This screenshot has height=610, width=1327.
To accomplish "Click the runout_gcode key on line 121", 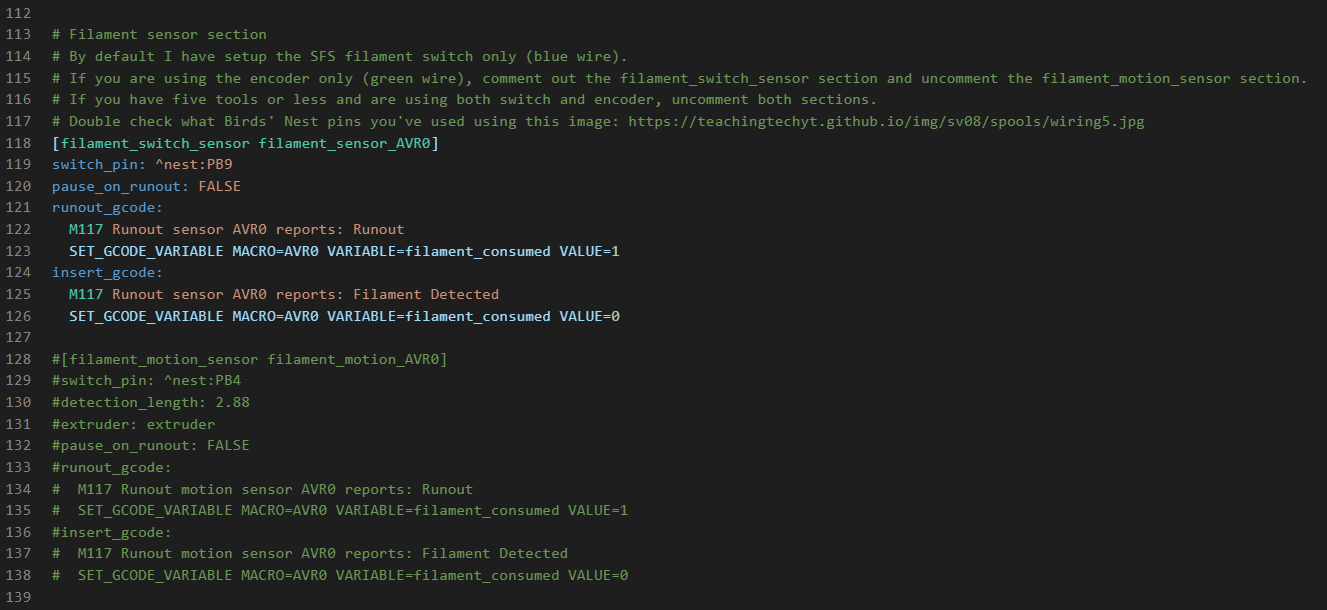I will tap(106, 208).
